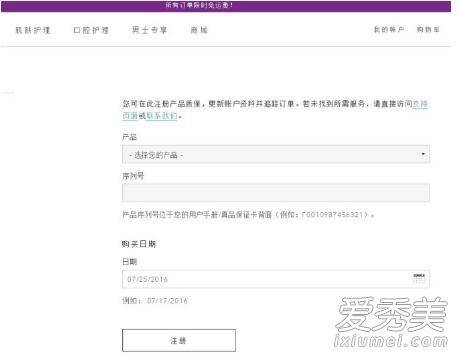Click the date field showing 07/25/2016
The width and height of the screenshot is (462, 361).
[276, 279]
